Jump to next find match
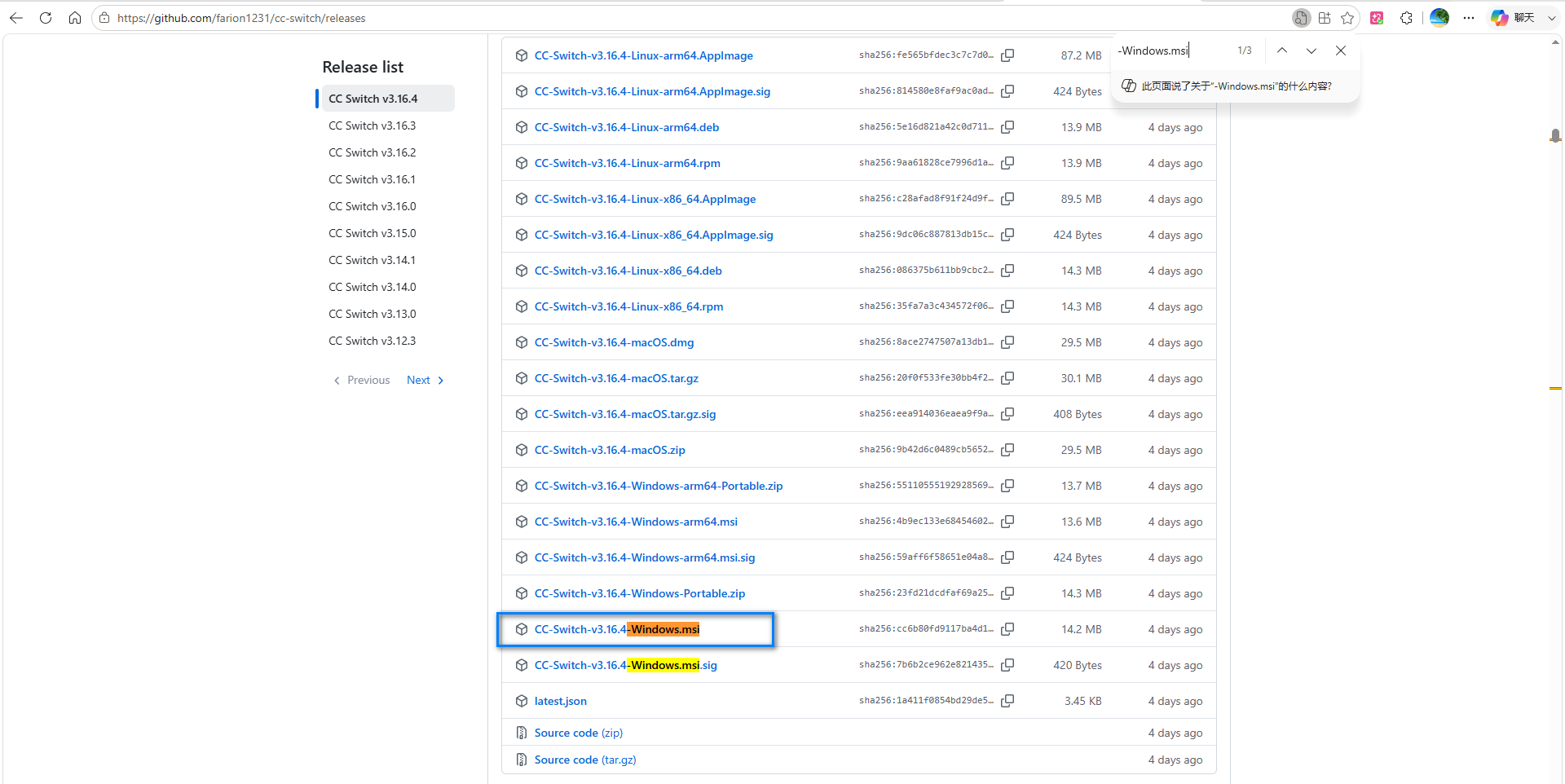The image size is (1565, 784). [1312, 51]
